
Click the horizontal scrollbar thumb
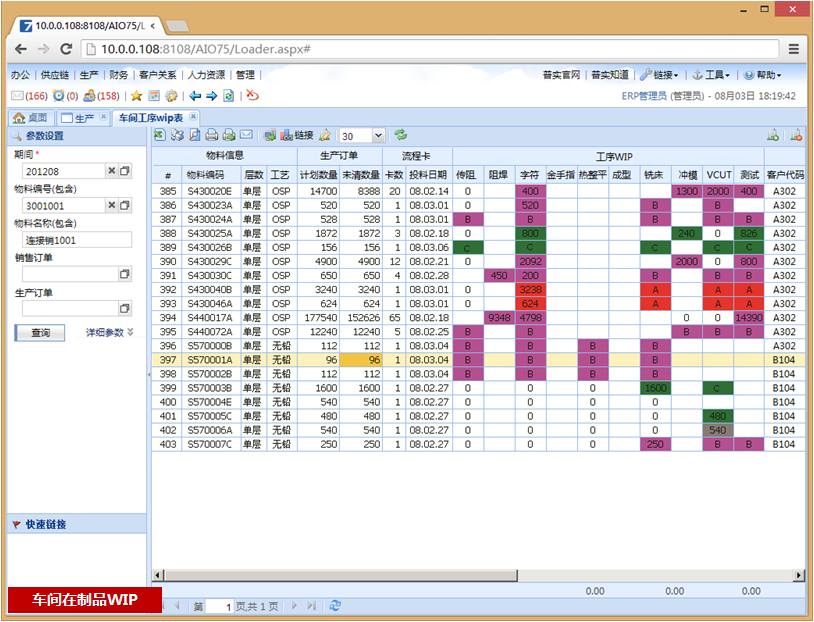click(x=341, y=575)
